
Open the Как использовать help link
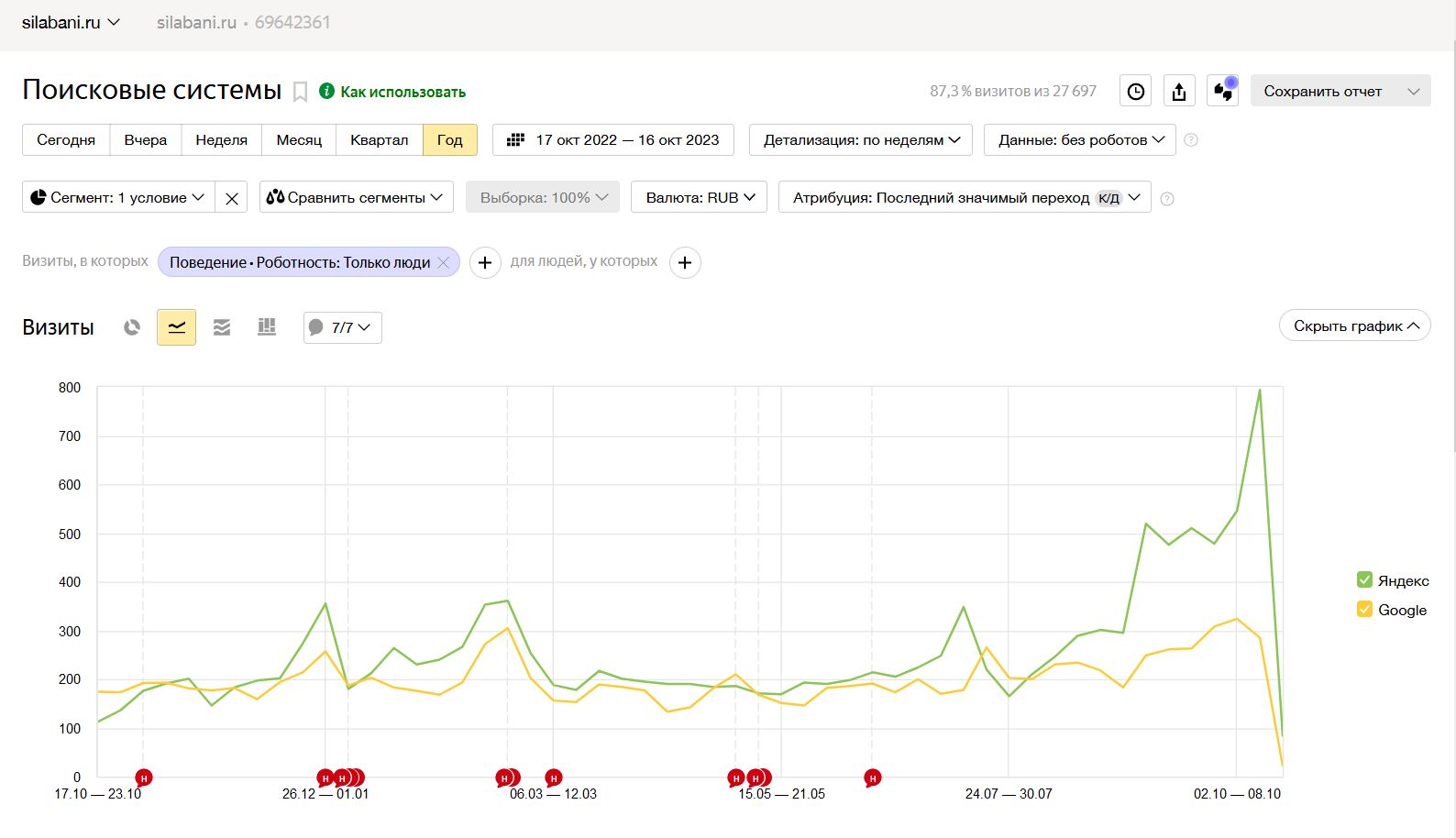coord(392,92)
